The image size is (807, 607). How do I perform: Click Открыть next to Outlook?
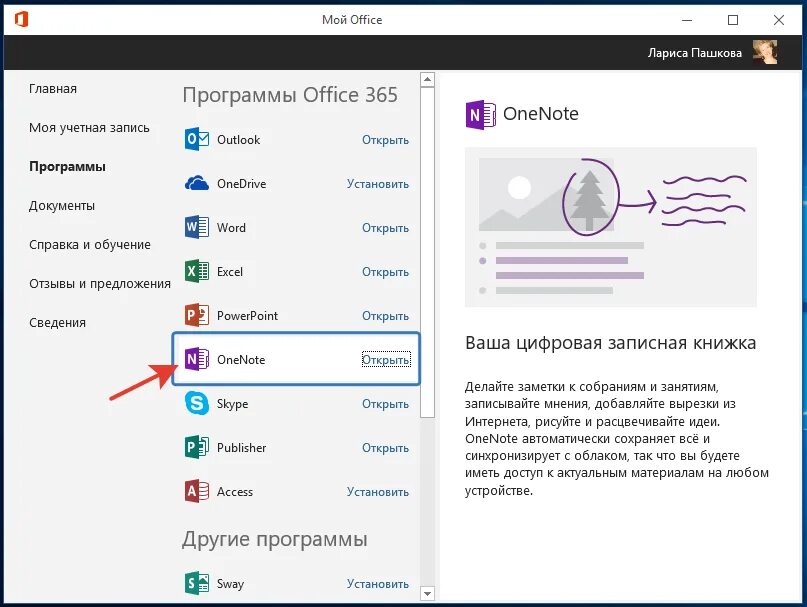pos(385,140)
